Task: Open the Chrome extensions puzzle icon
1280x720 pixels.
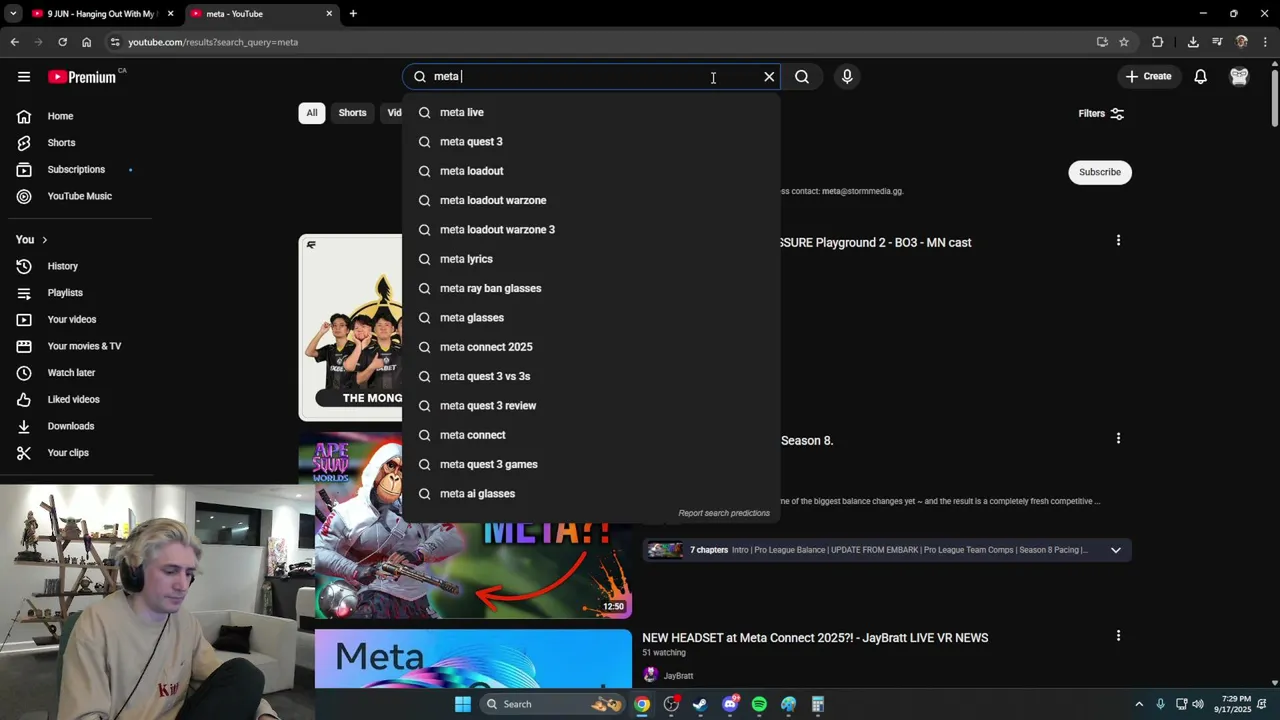Action: point(1158,42)
